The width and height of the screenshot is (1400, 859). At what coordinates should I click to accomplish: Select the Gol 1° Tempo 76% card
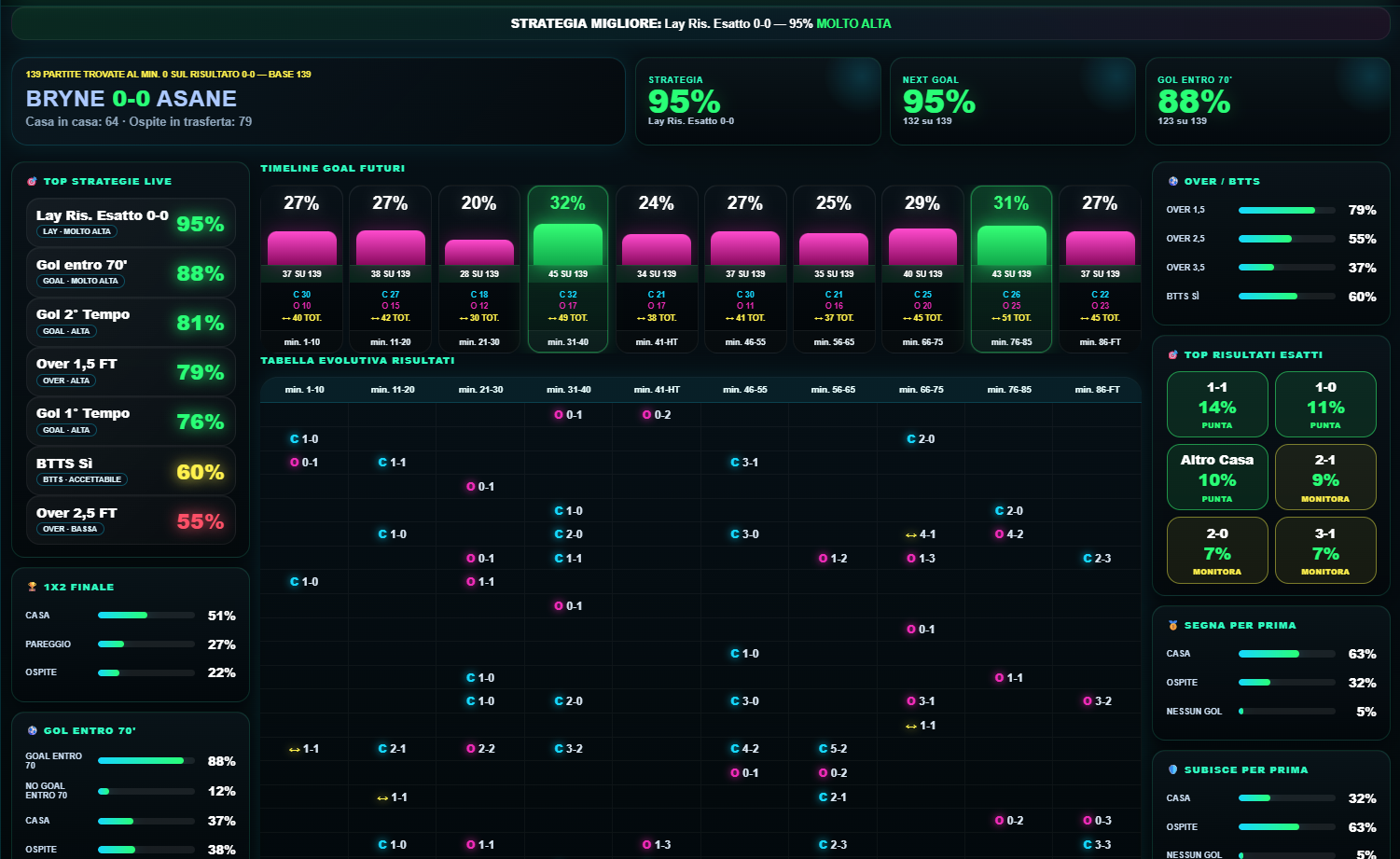tap(131, 421)
